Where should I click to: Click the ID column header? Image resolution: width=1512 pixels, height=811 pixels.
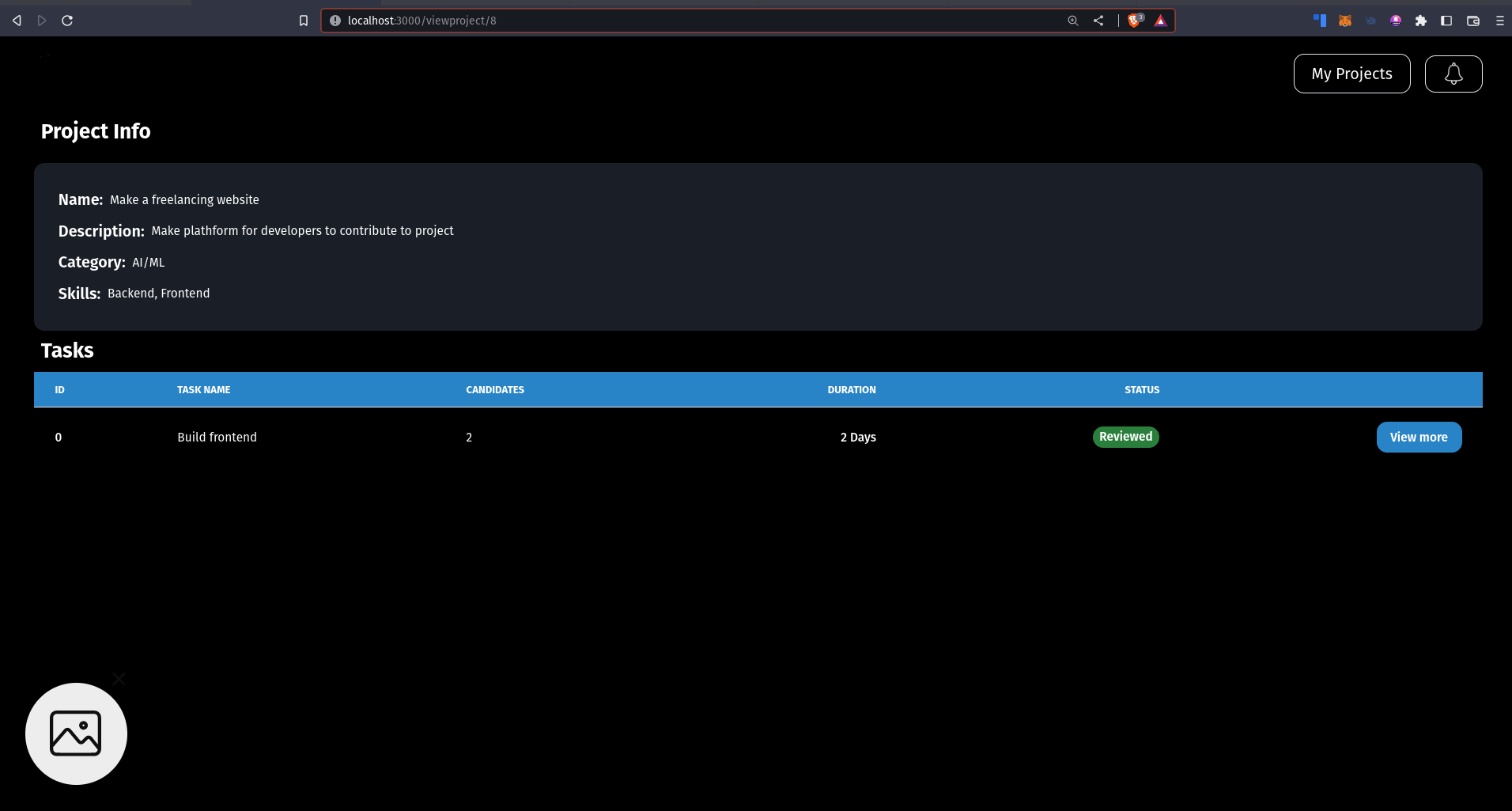point(59,390)
